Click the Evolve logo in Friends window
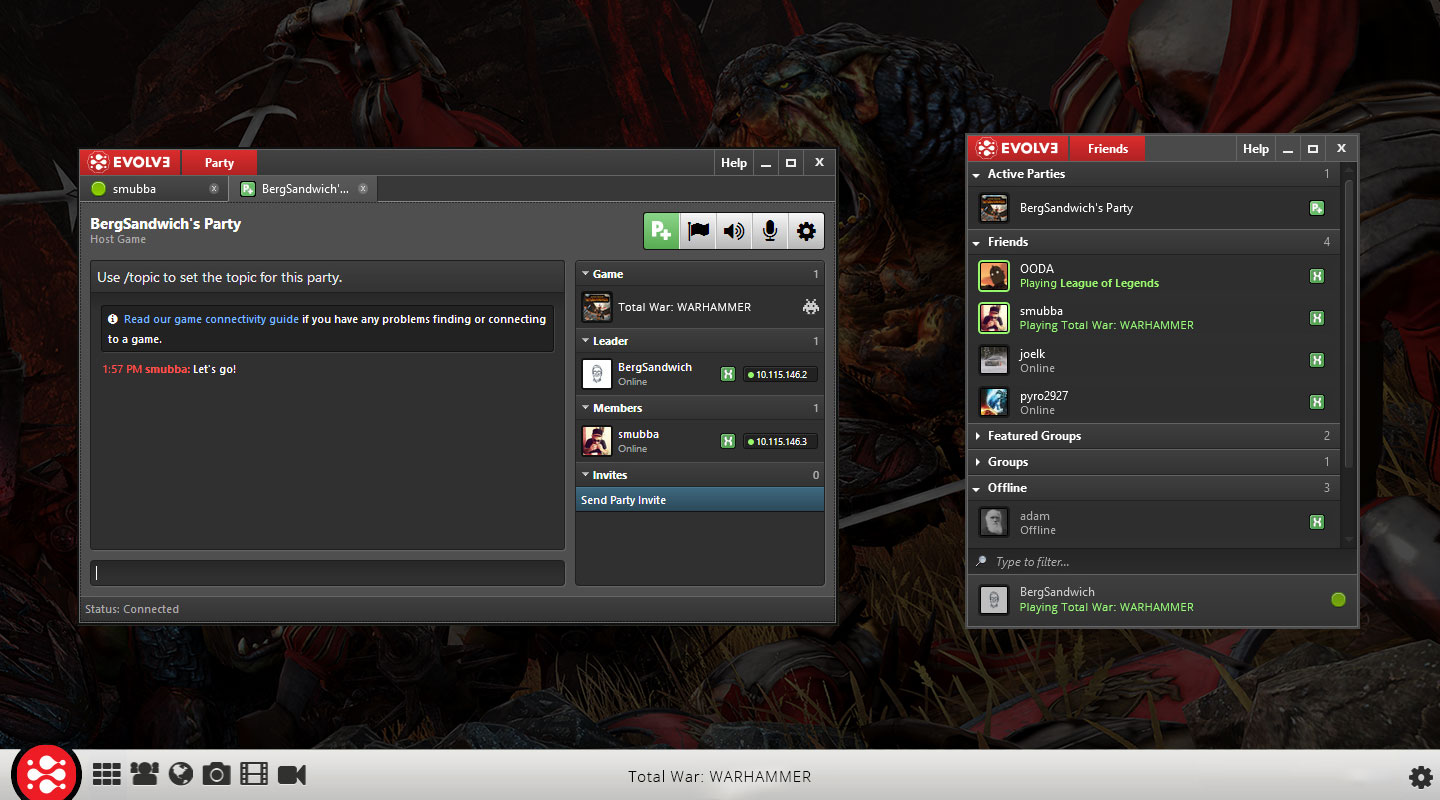The width and height of the screenshot is (1440, 800). point(1017,149)
